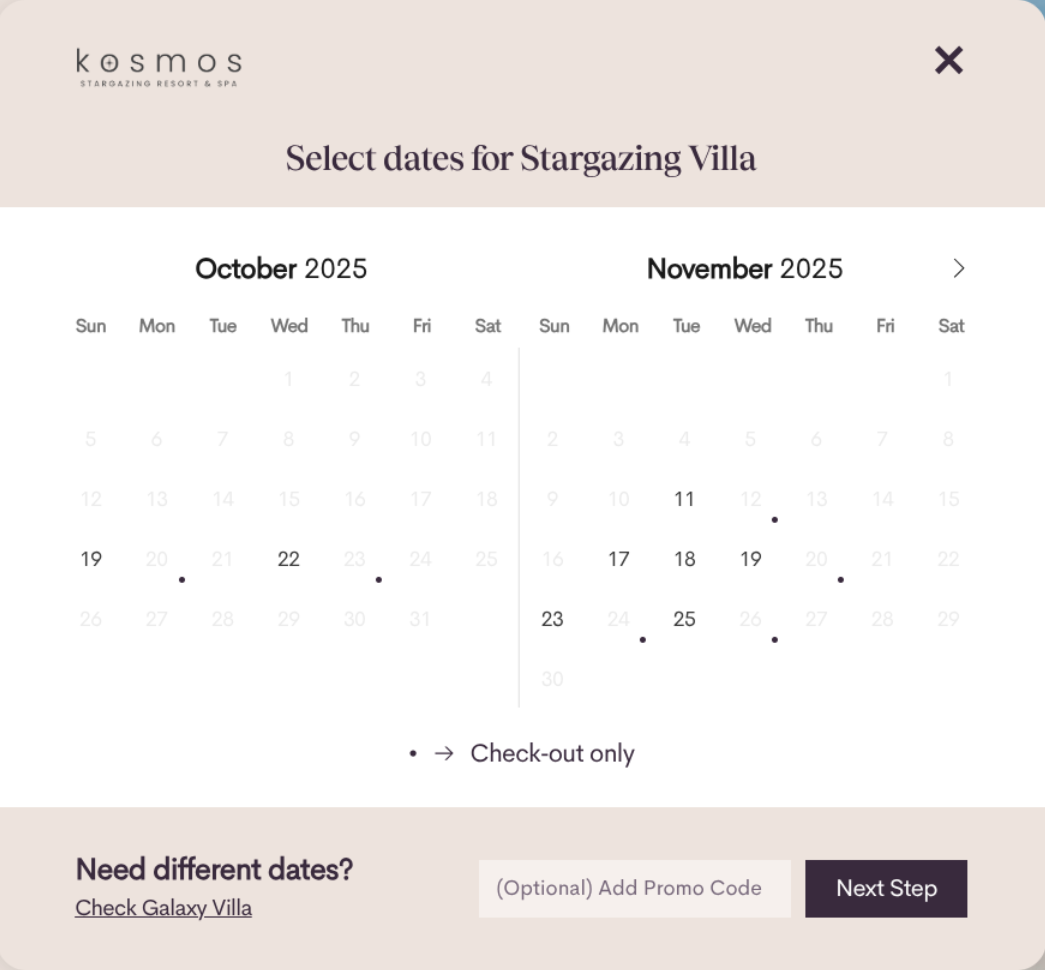Pick check-out only November 24
This screenshot has width=1045, height=970.
tap(619, 619)
